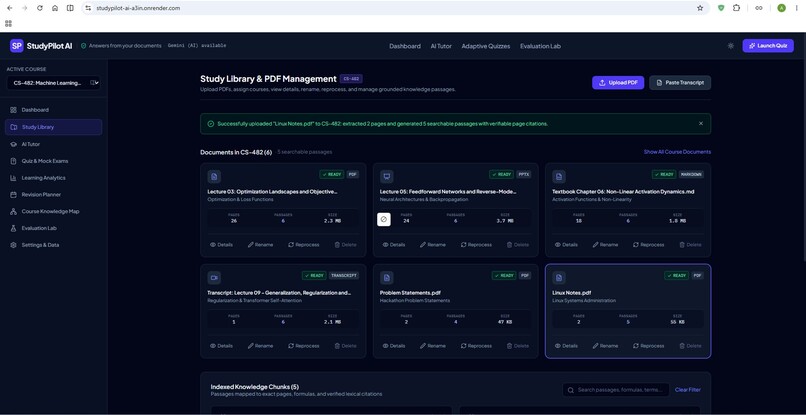
Task: Select Study Library in the sidebar
Action: click(53, 127)
